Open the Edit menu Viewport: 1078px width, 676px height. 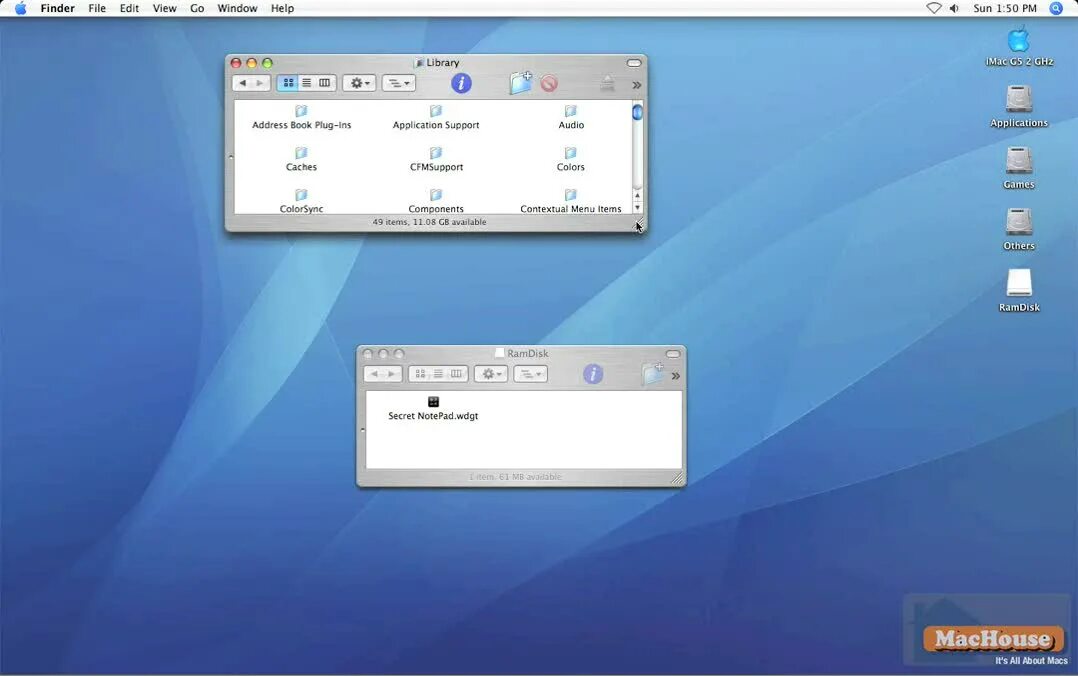(x=129, y=8)
